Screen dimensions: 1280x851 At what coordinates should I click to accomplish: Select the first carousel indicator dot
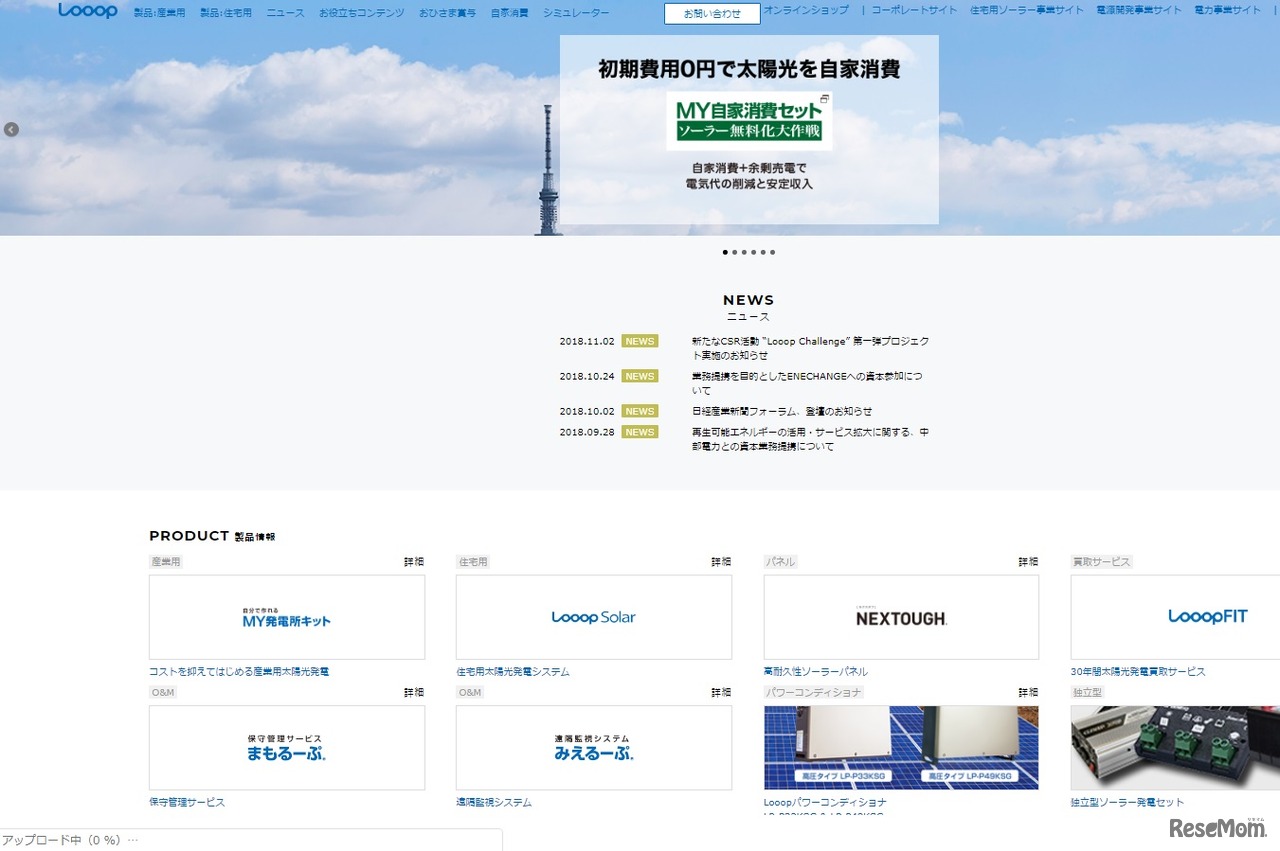(x=725, y=252)
